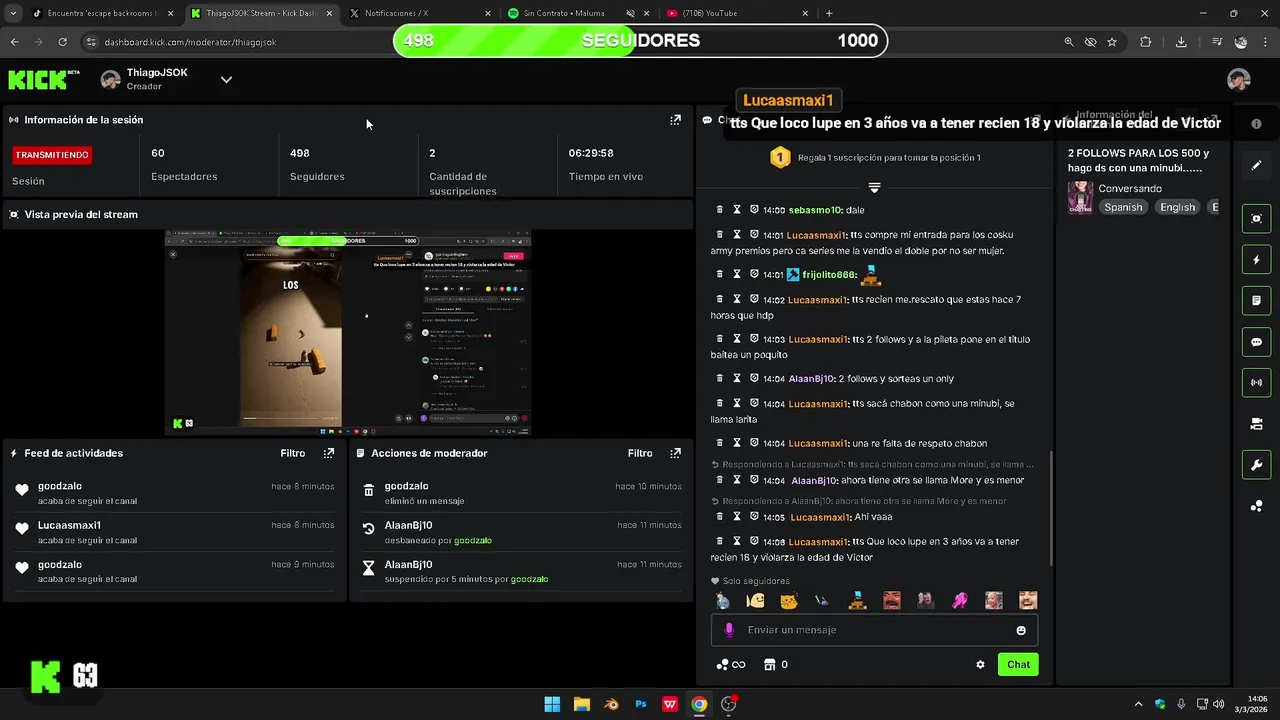The image size is (1280, 720).
Task: Click the Spanish language tag
Action: tap(1123, 207)
